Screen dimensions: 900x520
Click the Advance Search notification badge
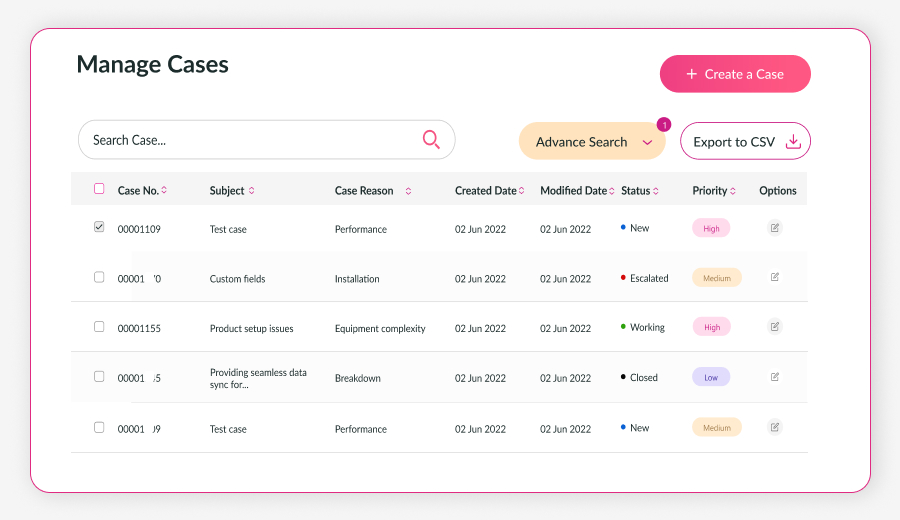663,125
